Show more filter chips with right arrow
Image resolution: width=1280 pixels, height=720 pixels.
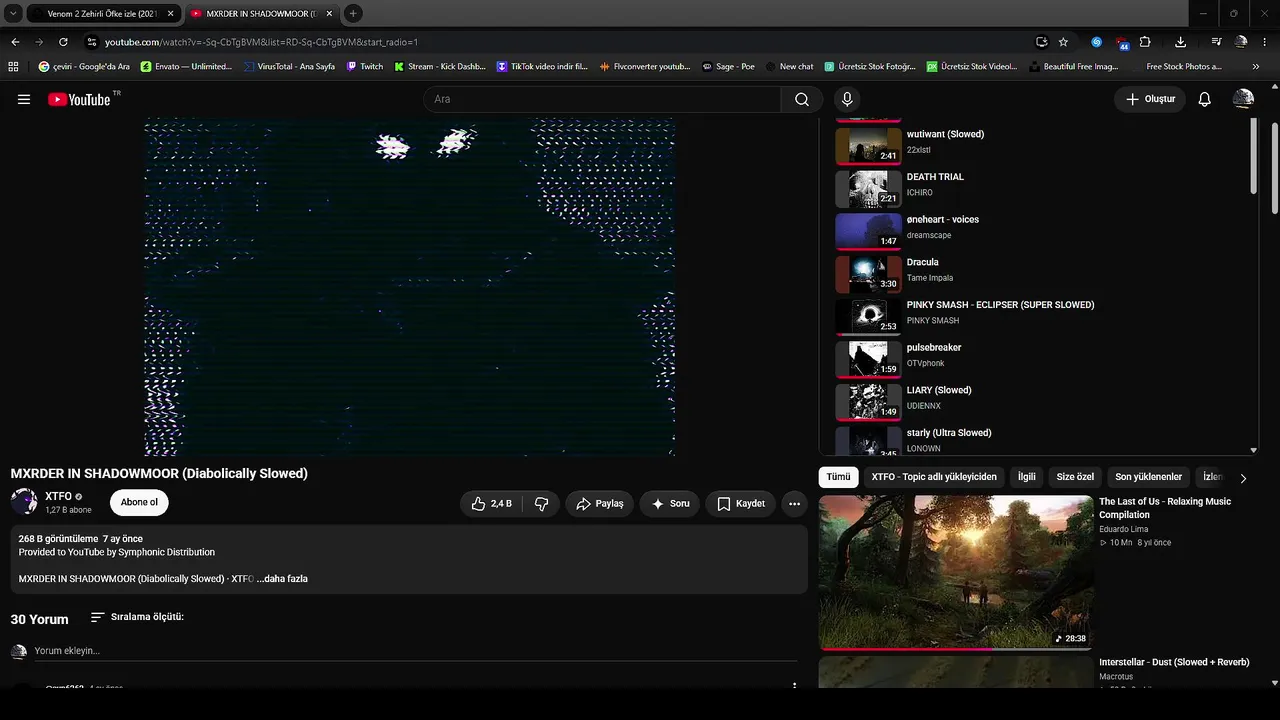1243,478
